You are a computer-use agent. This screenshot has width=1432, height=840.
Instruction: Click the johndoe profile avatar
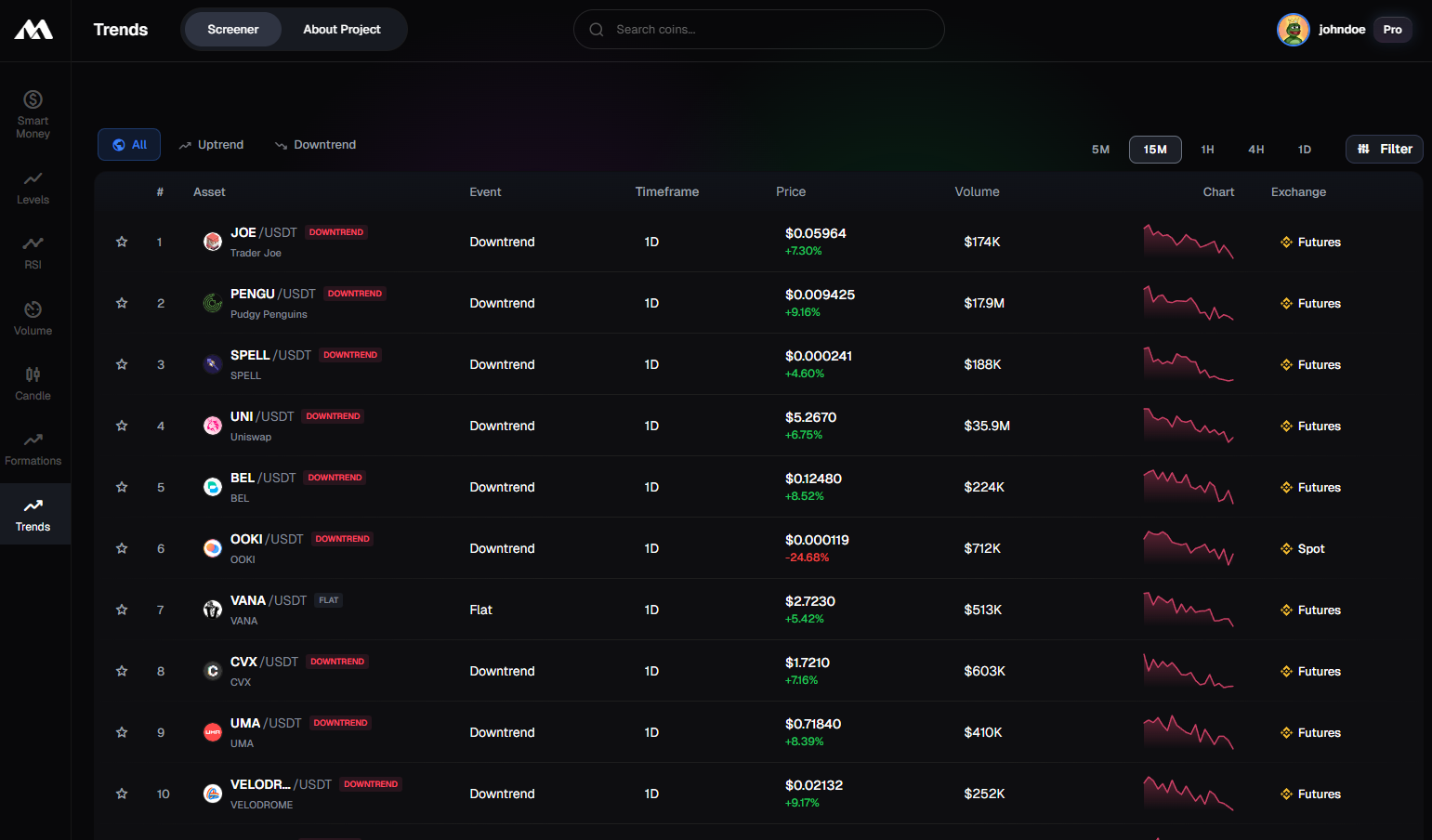coord(1293,30)
